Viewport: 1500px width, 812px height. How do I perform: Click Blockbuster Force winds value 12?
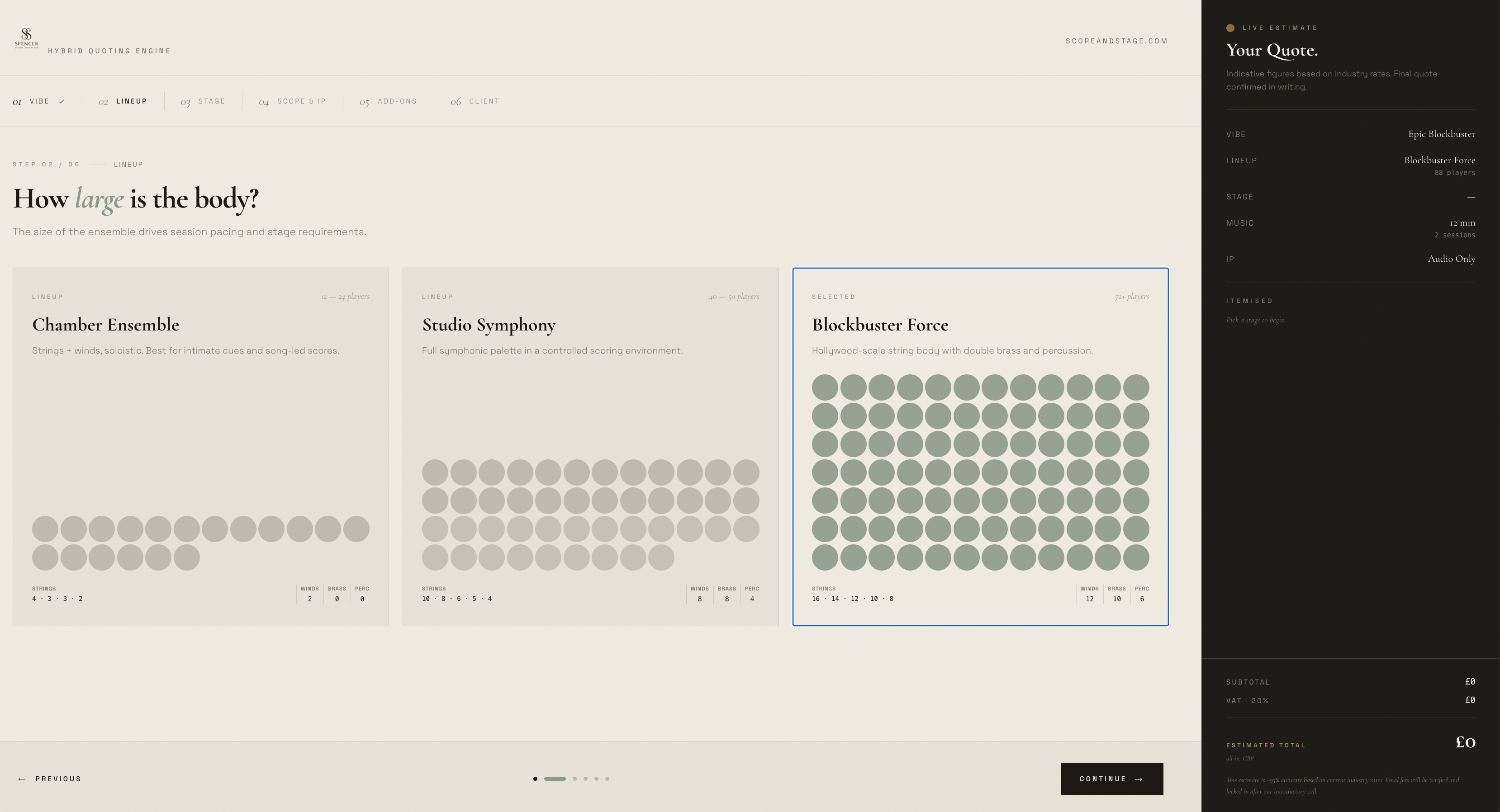coord(1089,599)
